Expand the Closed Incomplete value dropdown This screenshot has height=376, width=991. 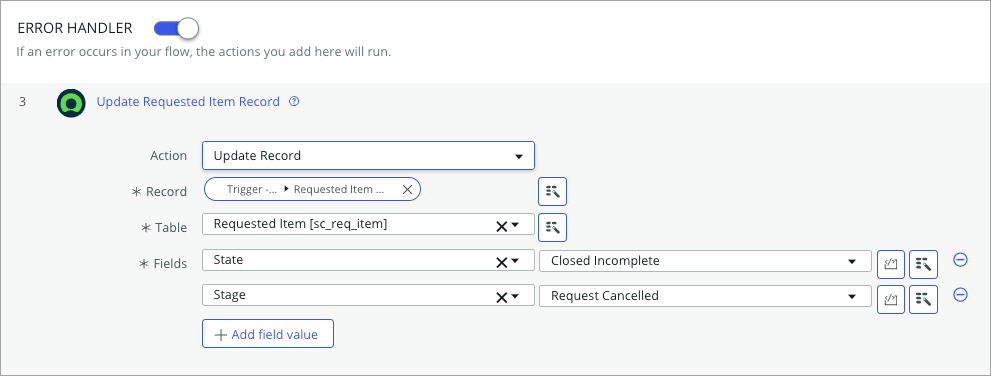click(705, 261)
